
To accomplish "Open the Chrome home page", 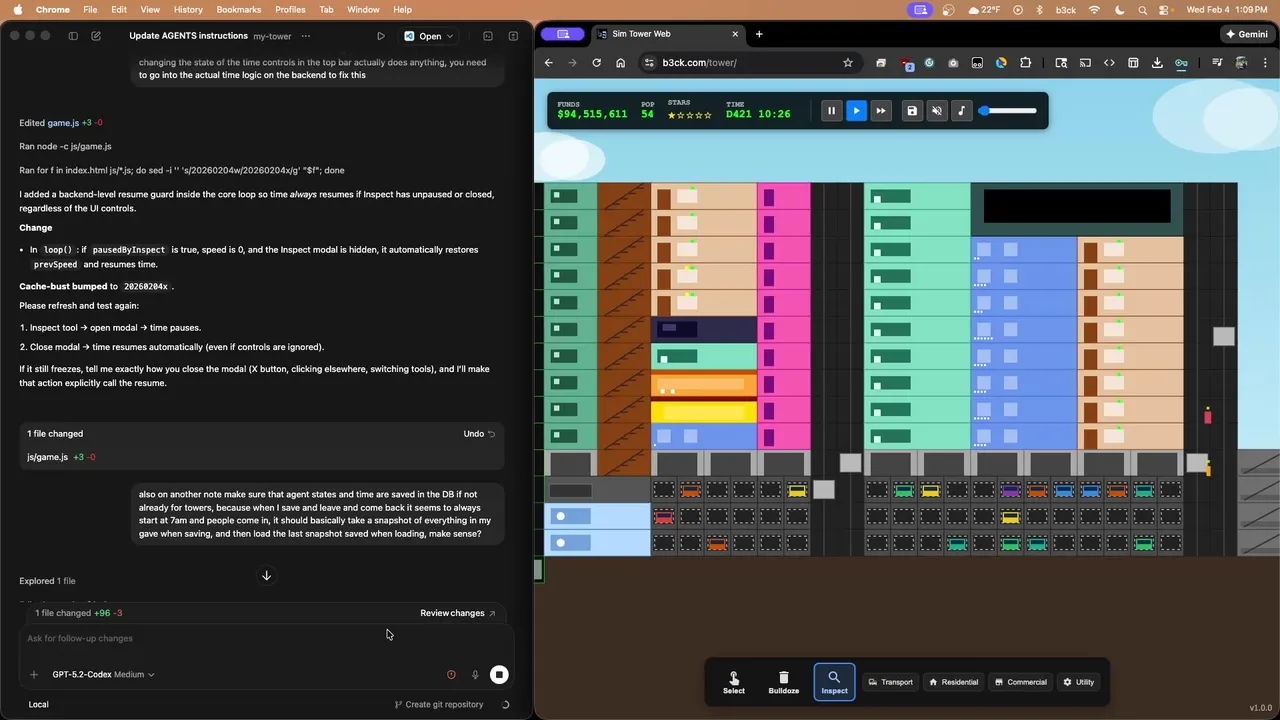I will tap(621, 63).
